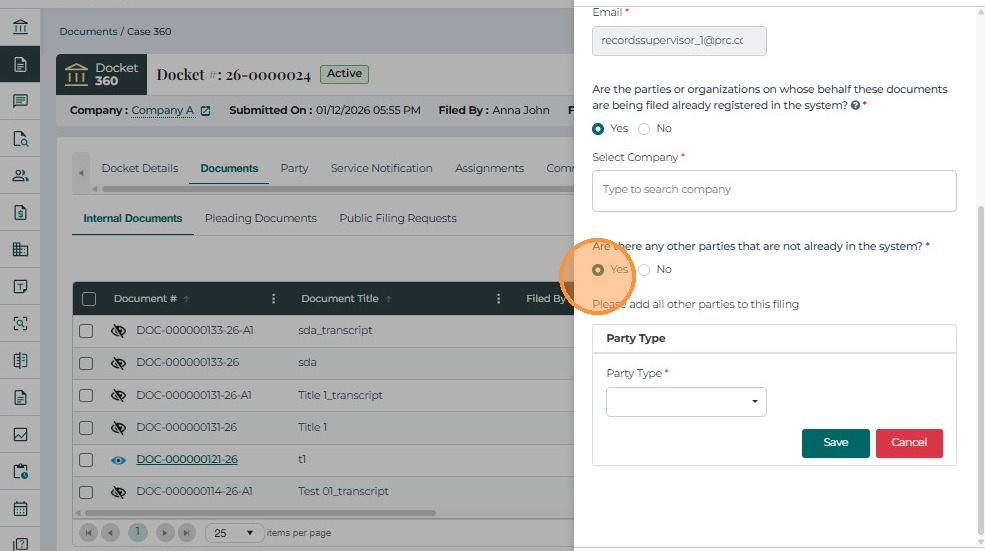The width and height of the screenshot is (985, 551).
Task: Click the calendar icon in the sidebar
Action: (20, 508)
